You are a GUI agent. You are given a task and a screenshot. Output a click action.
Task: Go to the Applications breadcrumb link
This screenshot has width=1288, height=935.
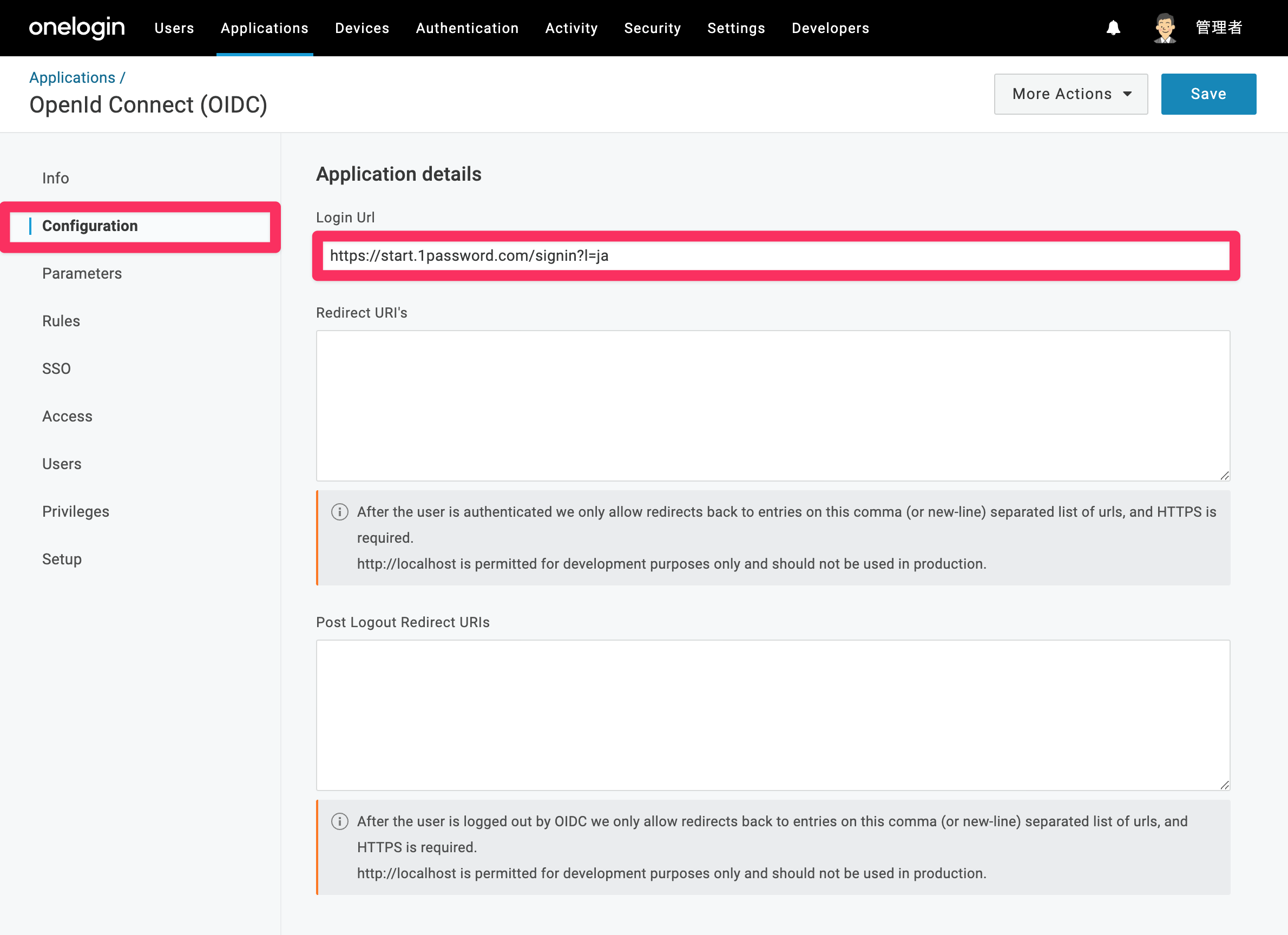click(x=72, y=78)
